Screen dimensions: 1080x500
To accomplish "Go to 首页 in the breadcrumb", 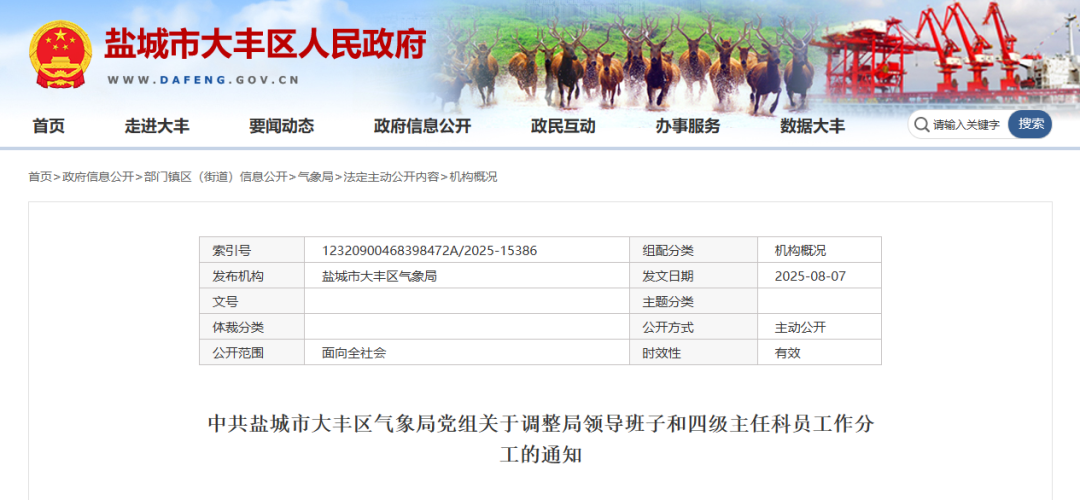I will pyautogui.click(x=40, y=177).
